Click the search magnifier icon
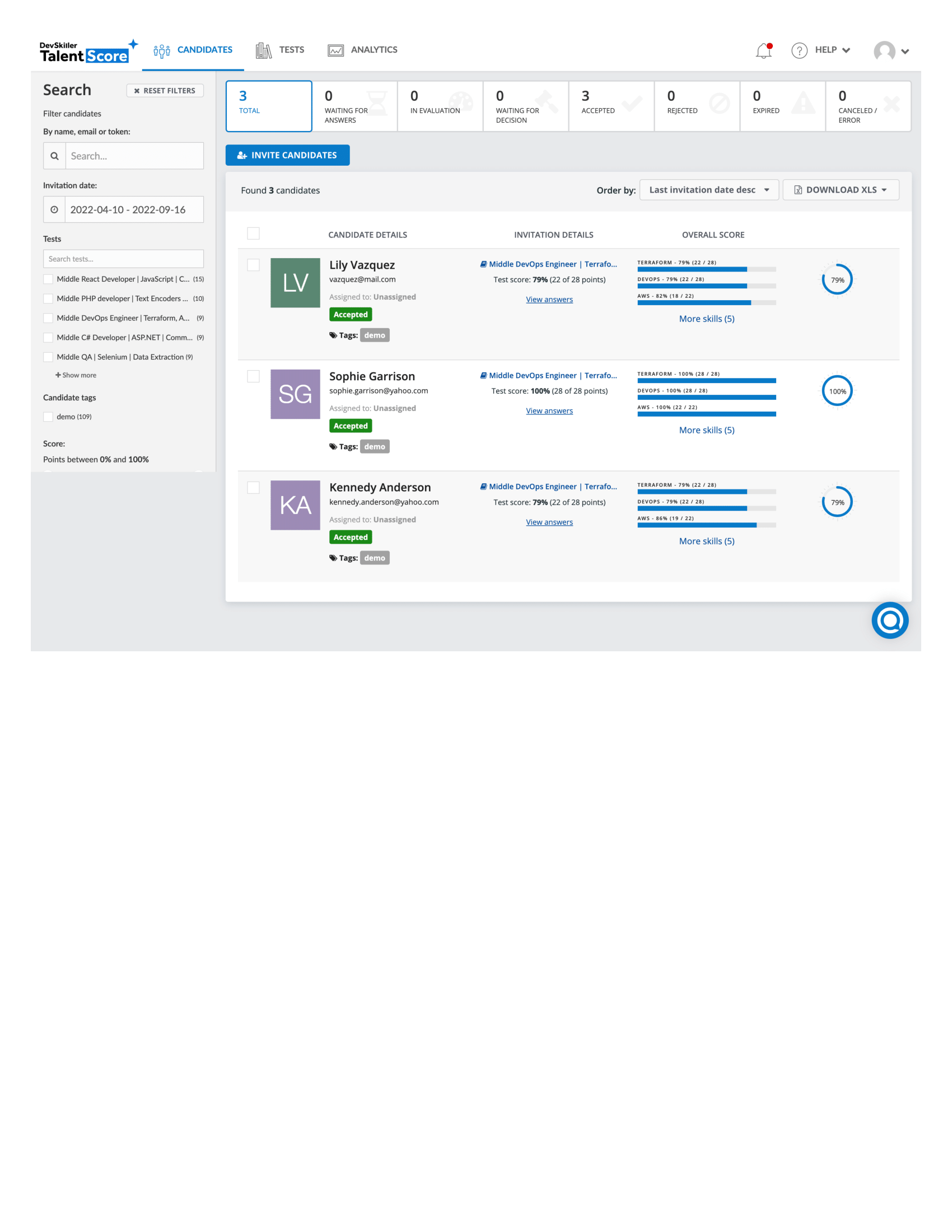Image resolution: width=952 pixels, height=1232 pixels. [x=55, y=156]
